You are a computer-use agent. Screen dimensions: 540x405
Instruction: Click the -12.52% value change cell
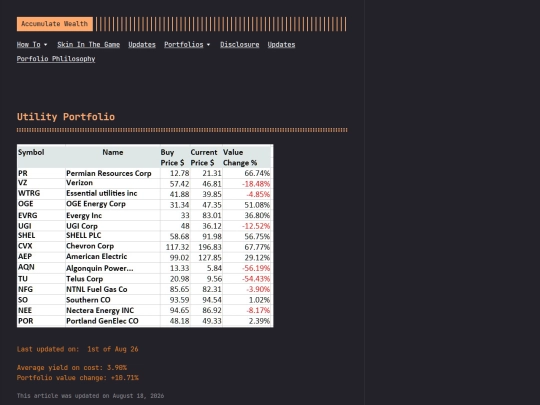coord(256,226)
